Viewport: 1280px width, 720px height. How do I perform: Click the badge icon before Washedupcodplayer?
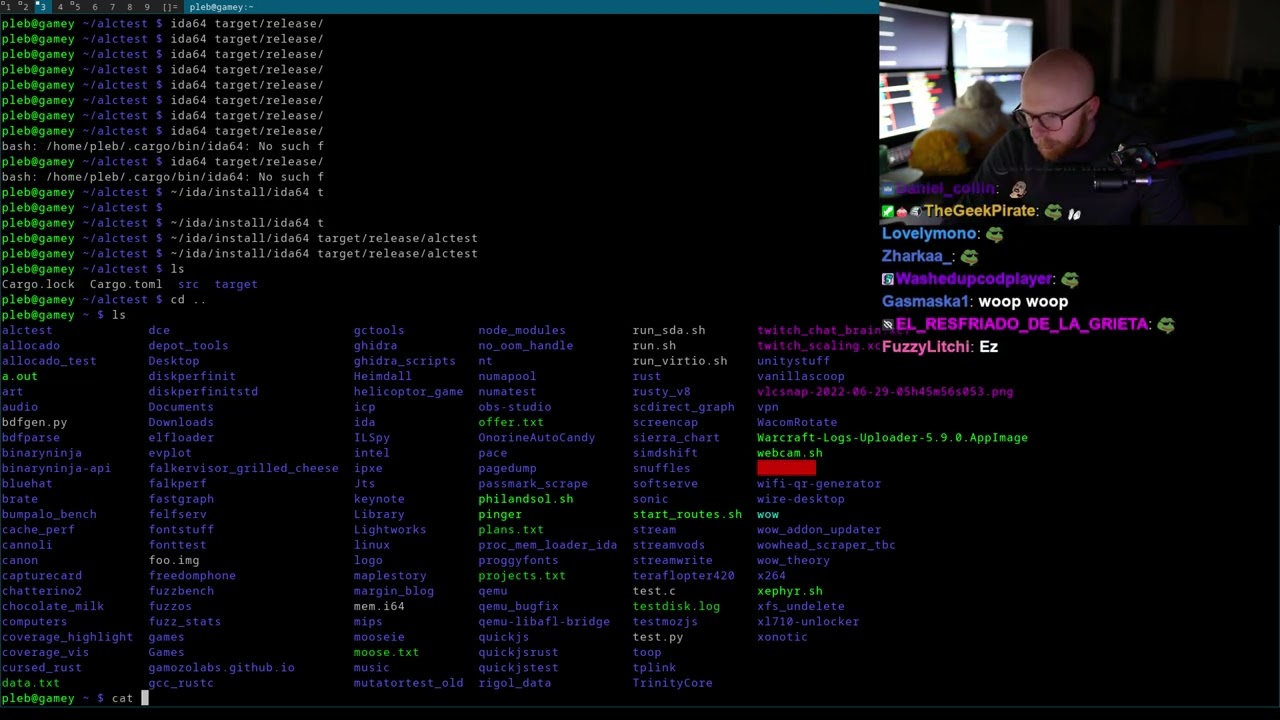pyautogui.click(x=888, y=279)
